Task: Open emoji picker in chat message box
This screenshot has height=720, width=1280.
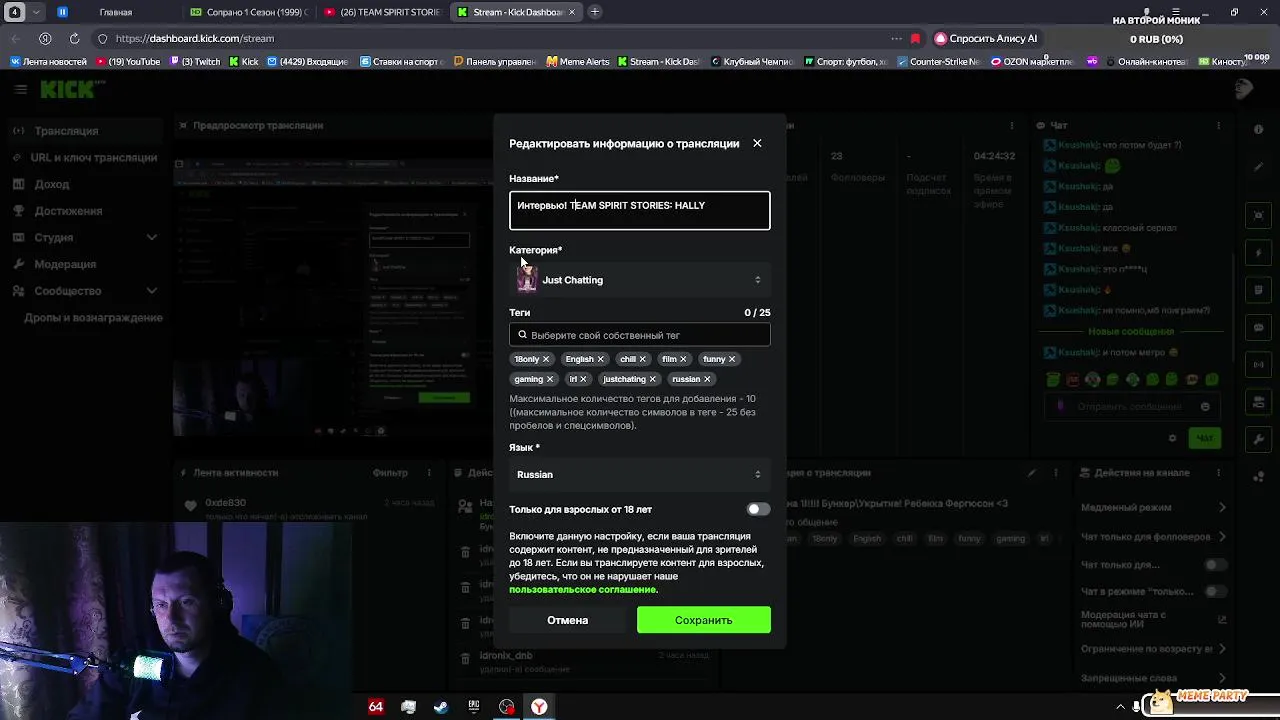Action: (1205, 407)
